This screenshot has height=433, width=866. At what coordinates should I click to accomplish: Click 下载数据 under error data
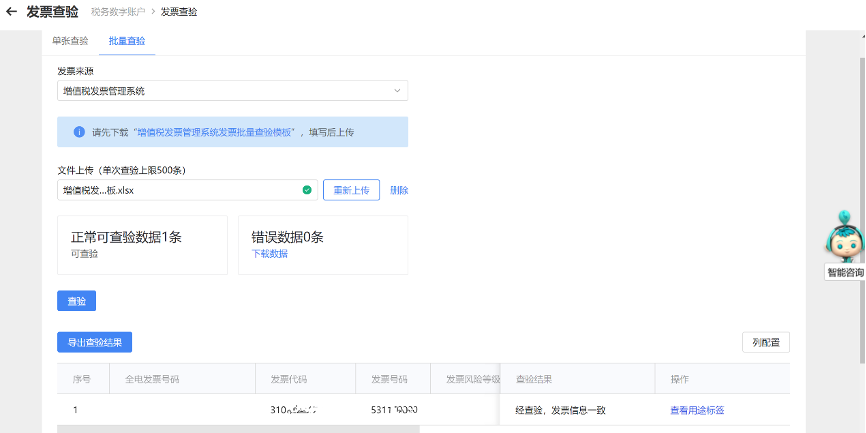pyautogui.click(x=269, y=254)
